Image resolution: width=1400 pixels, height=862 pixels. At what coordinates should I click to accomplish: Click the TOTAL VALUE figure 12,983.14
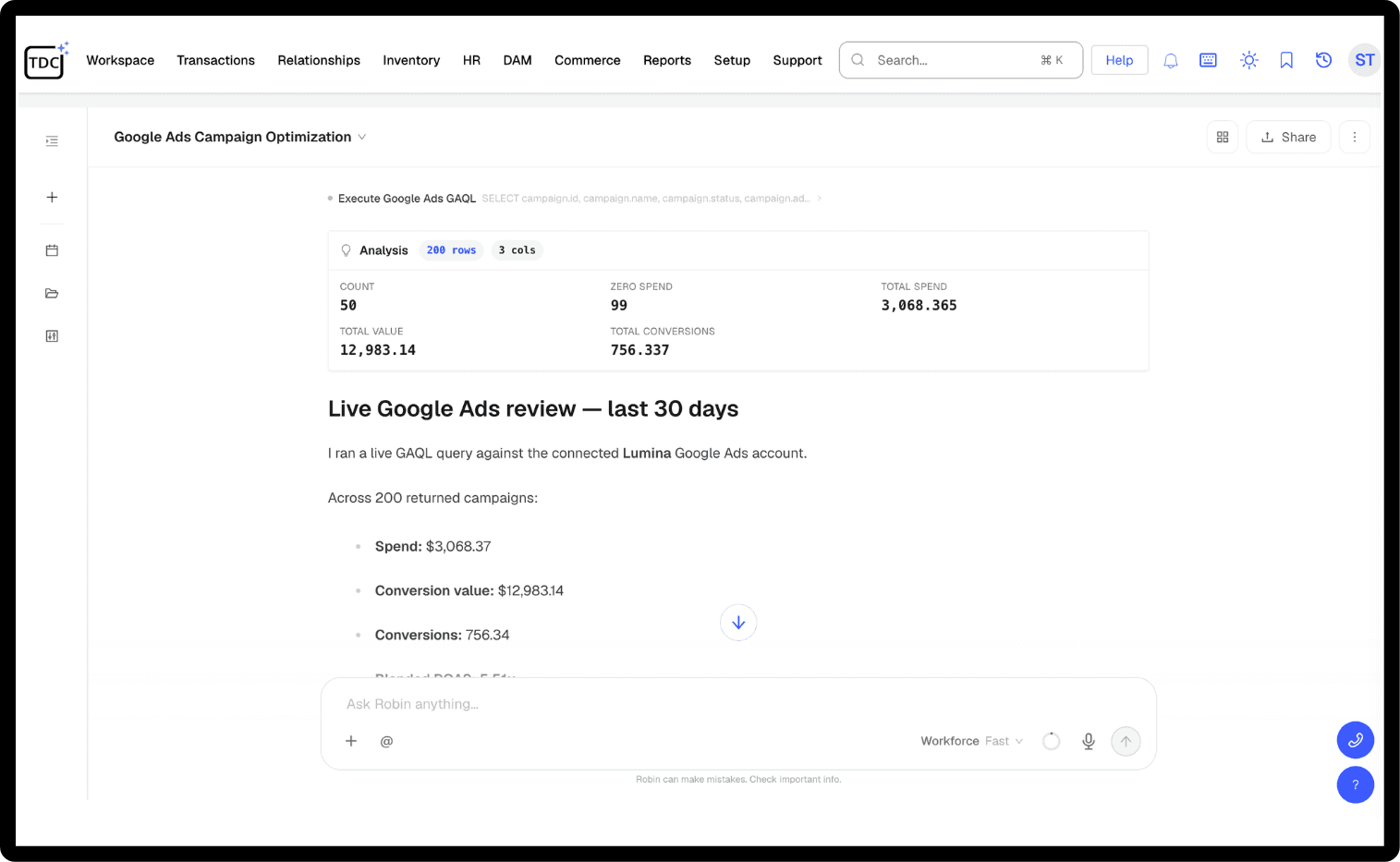point(377,350)
